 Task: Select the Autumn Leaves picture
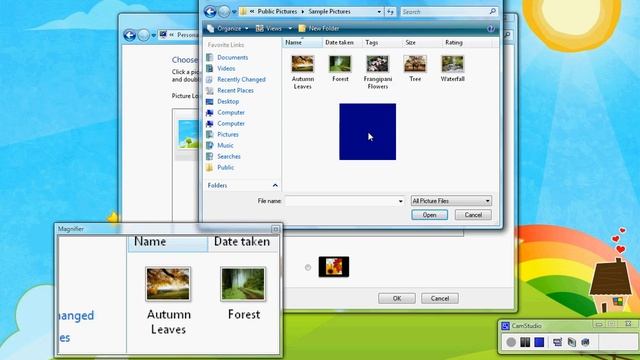[x=302, y=72]
